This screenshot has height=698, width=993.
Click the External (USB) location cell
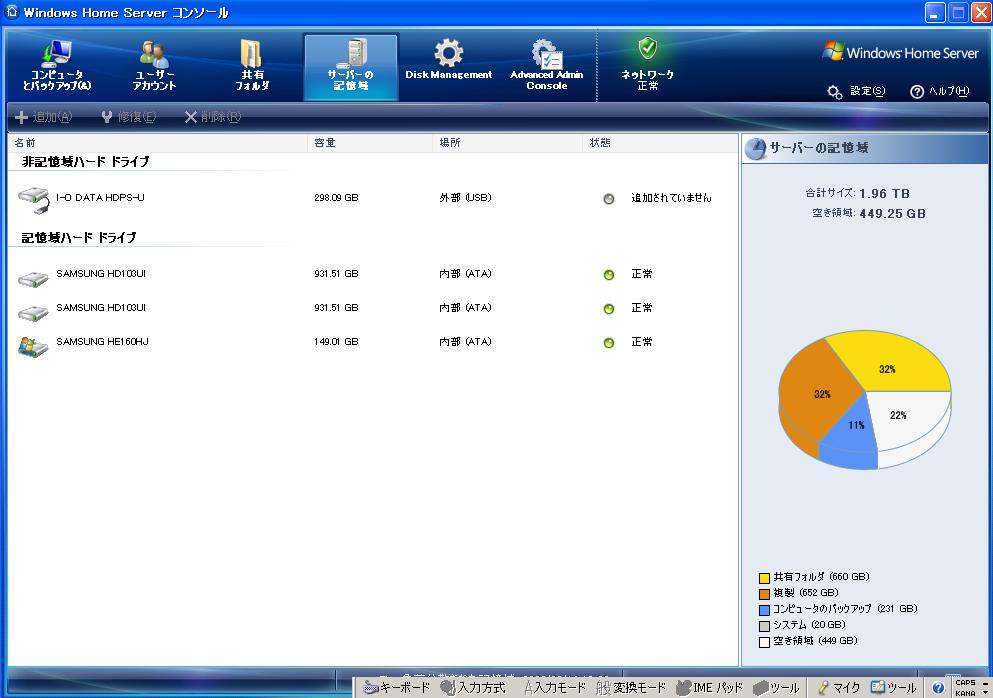pyautogui.click(x=465, y=198)
